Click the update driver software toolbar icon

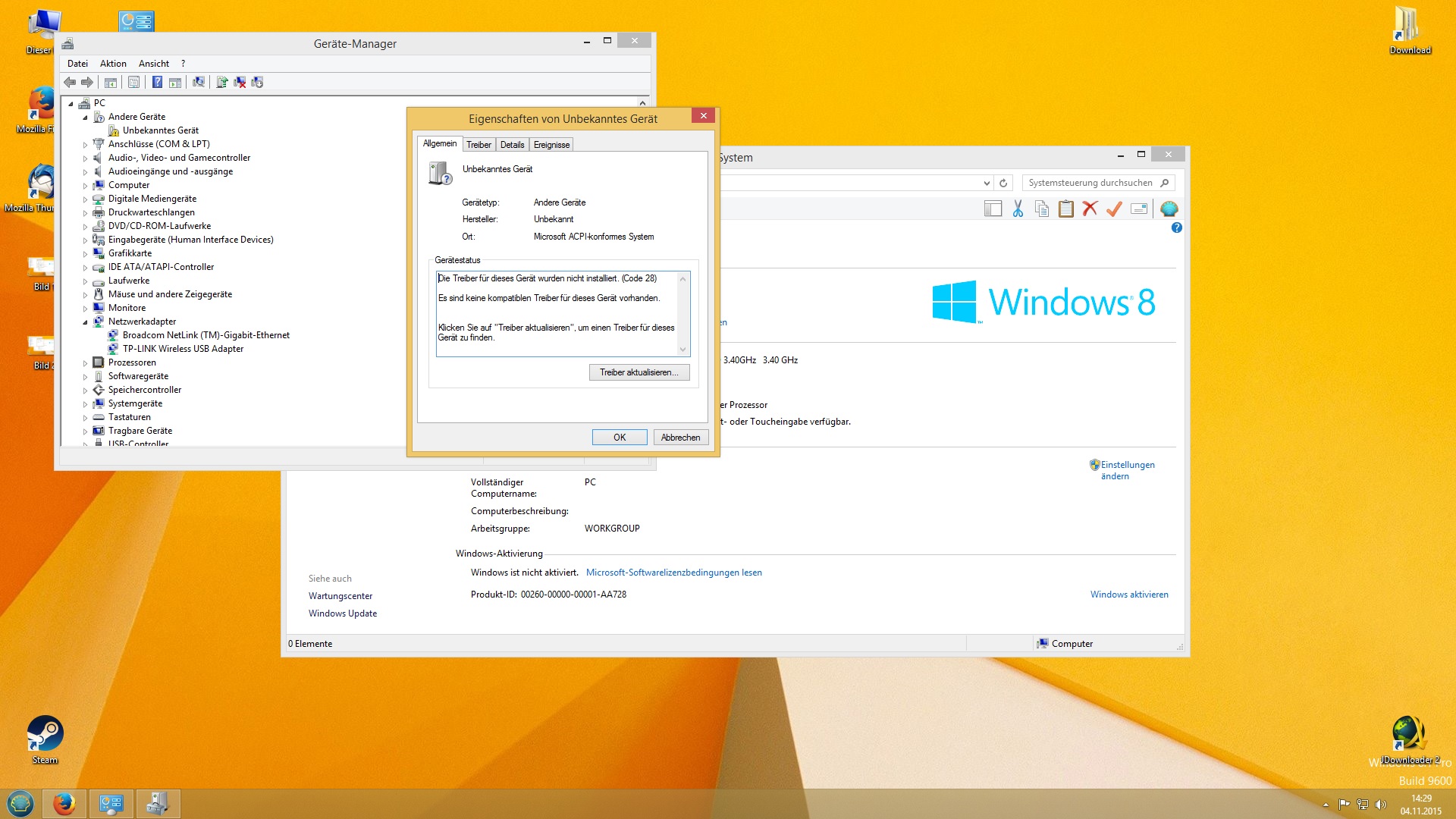click(221, 82)
